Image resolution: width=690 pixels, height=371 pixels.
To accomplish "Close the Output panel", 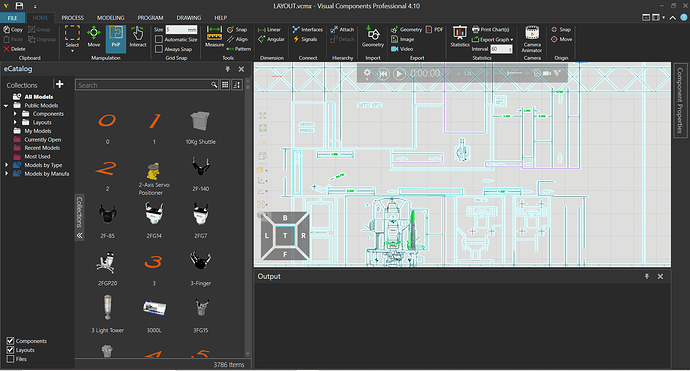I will pyautogui.click(x=660, y=276).
